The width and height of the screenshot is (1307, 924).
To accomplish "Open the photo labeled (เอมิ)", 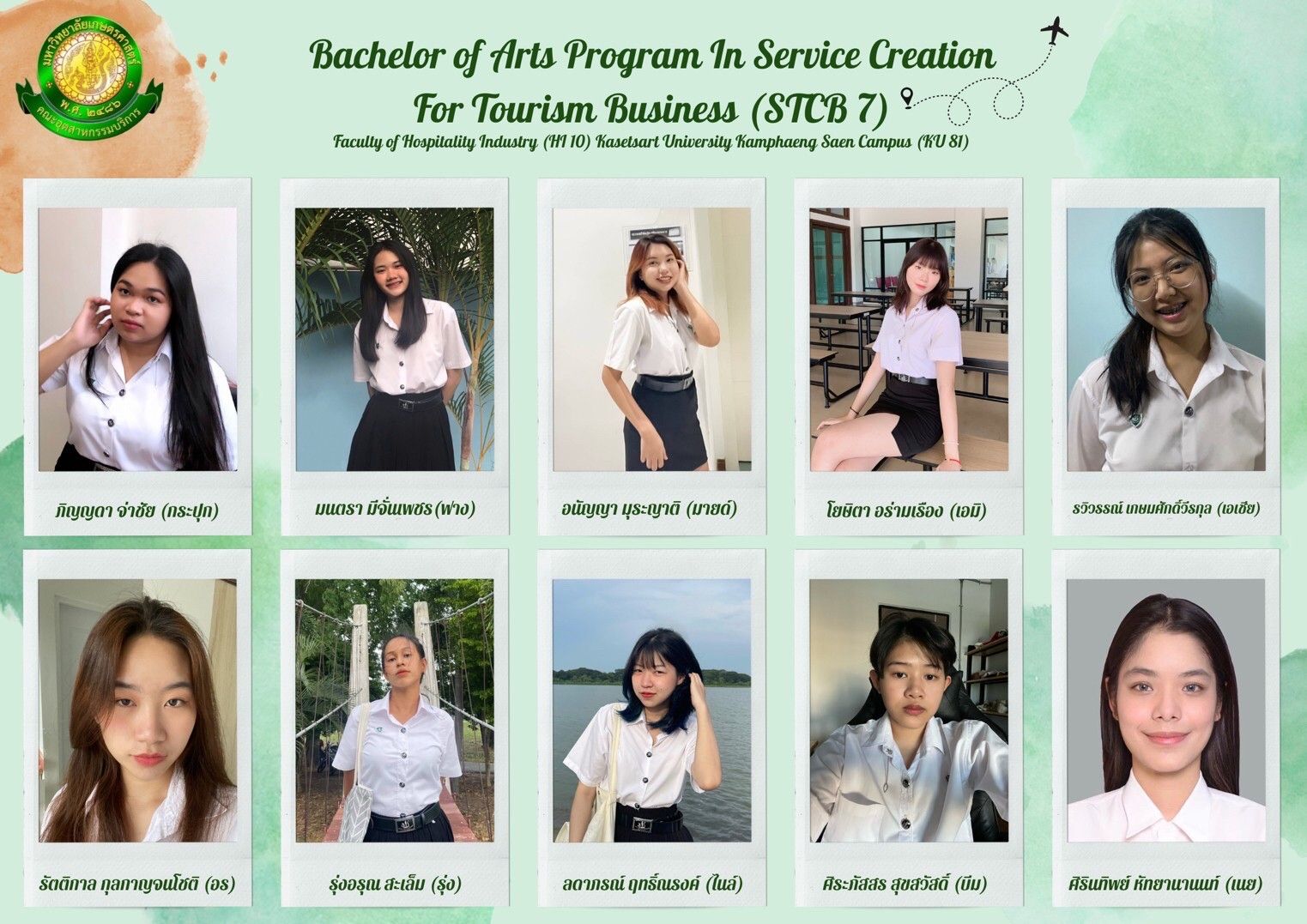I will coord(909,339).
